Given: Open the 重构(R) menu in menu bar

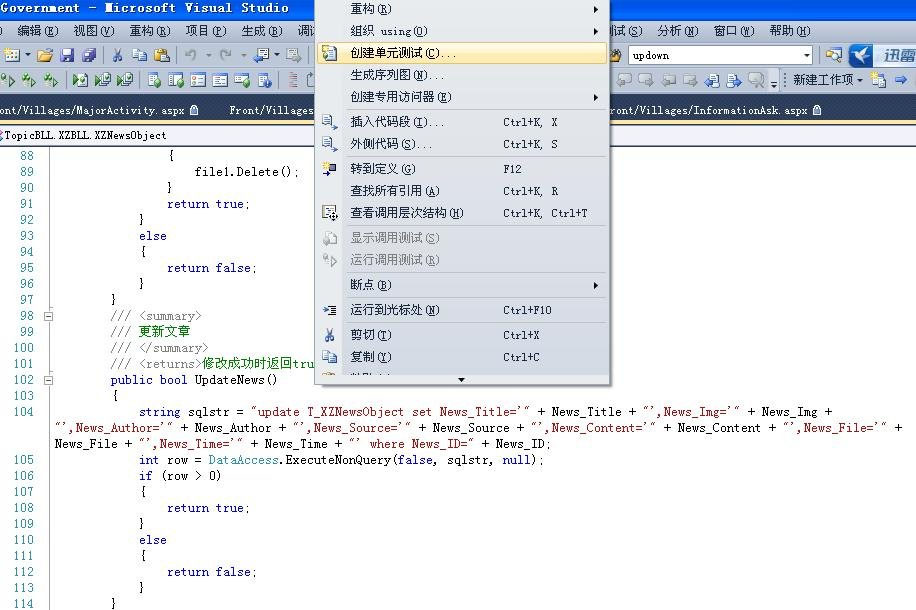Looking at the screenshot, I should (x=150, y=30).
